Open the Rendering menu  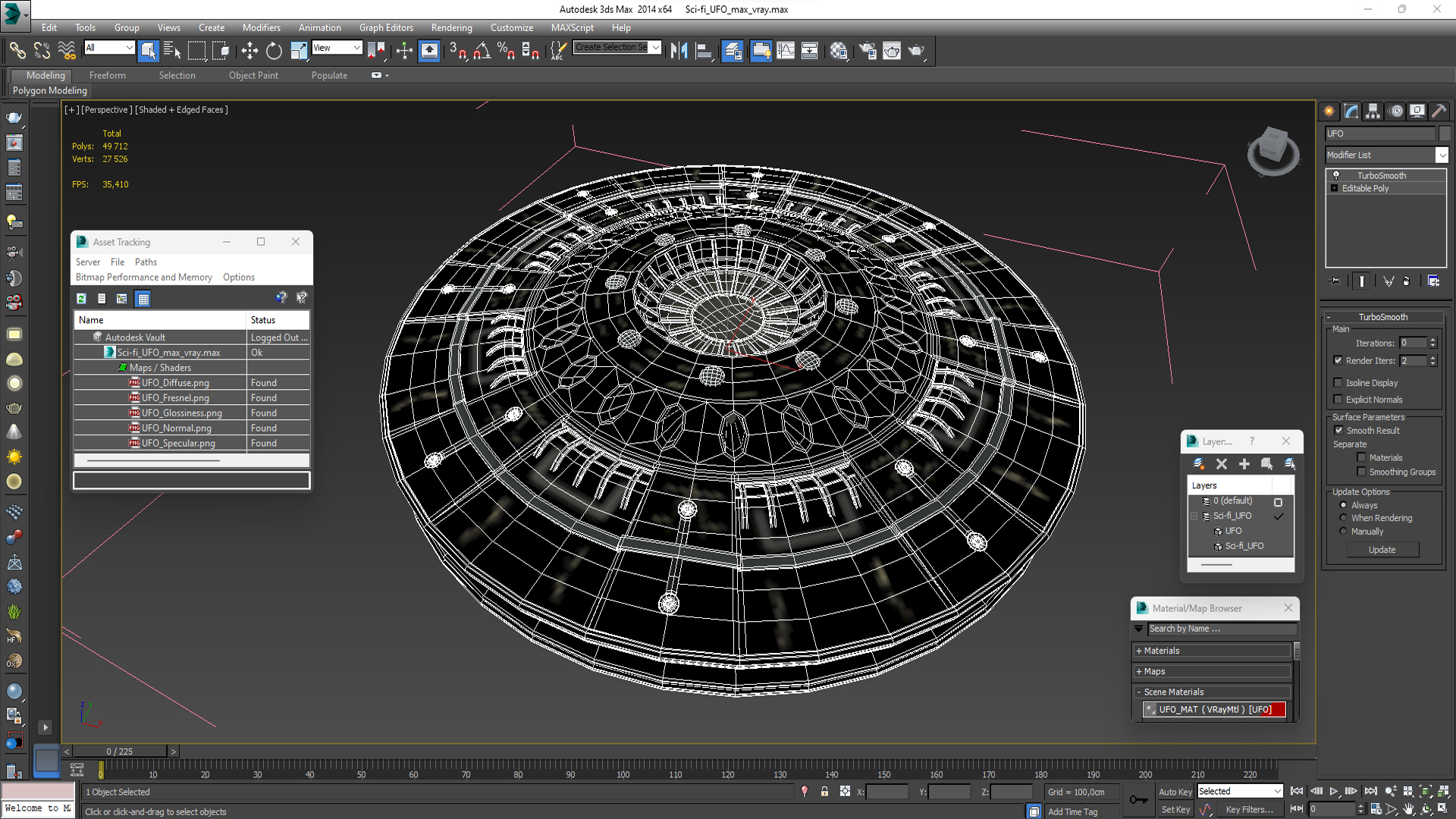[451, 27]
